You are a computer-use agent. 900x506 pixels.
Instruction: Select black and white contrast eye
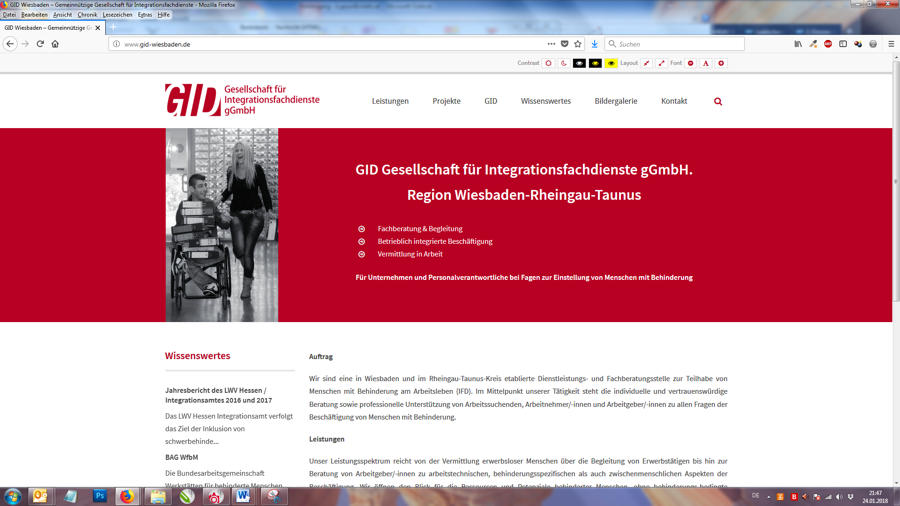tap(579, 63)
